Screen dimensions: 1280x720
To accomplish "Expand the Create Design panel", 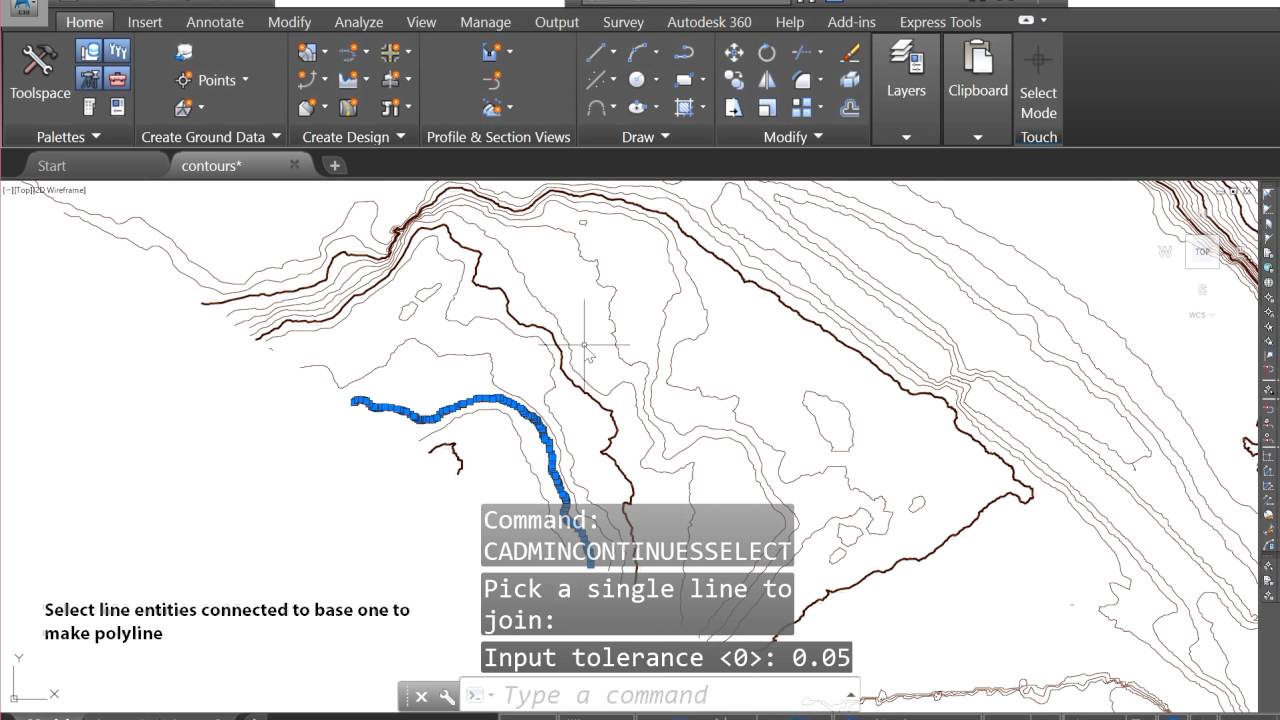I will (354, 137).
